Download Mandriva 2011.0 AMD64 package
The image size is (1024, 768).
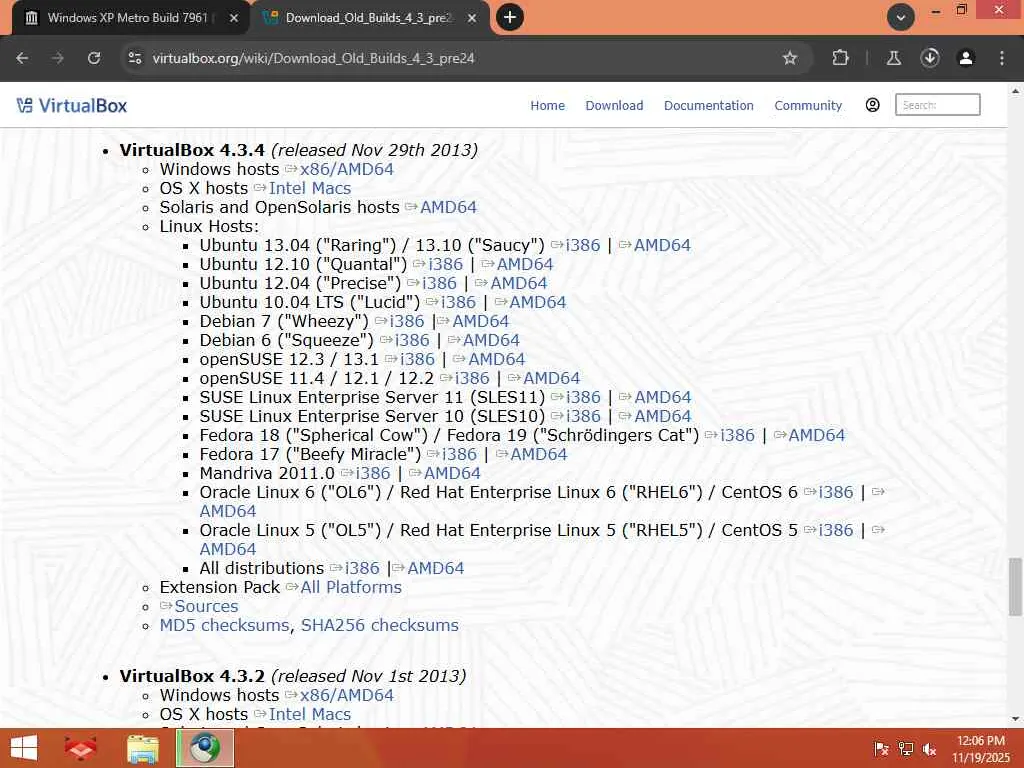tap(452, 472)
